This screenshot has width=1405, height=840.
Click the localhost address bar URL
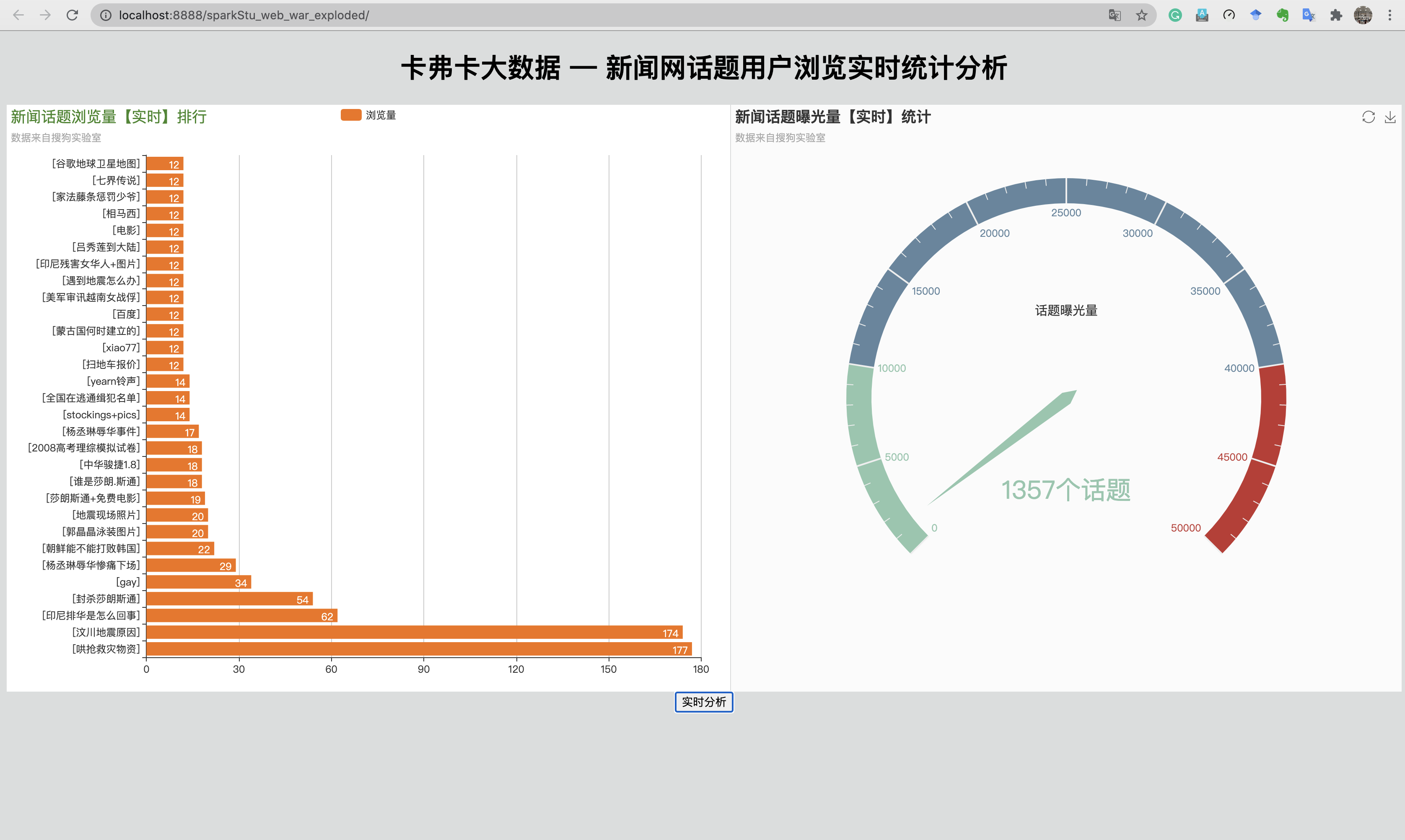click(x=244, y=15)
